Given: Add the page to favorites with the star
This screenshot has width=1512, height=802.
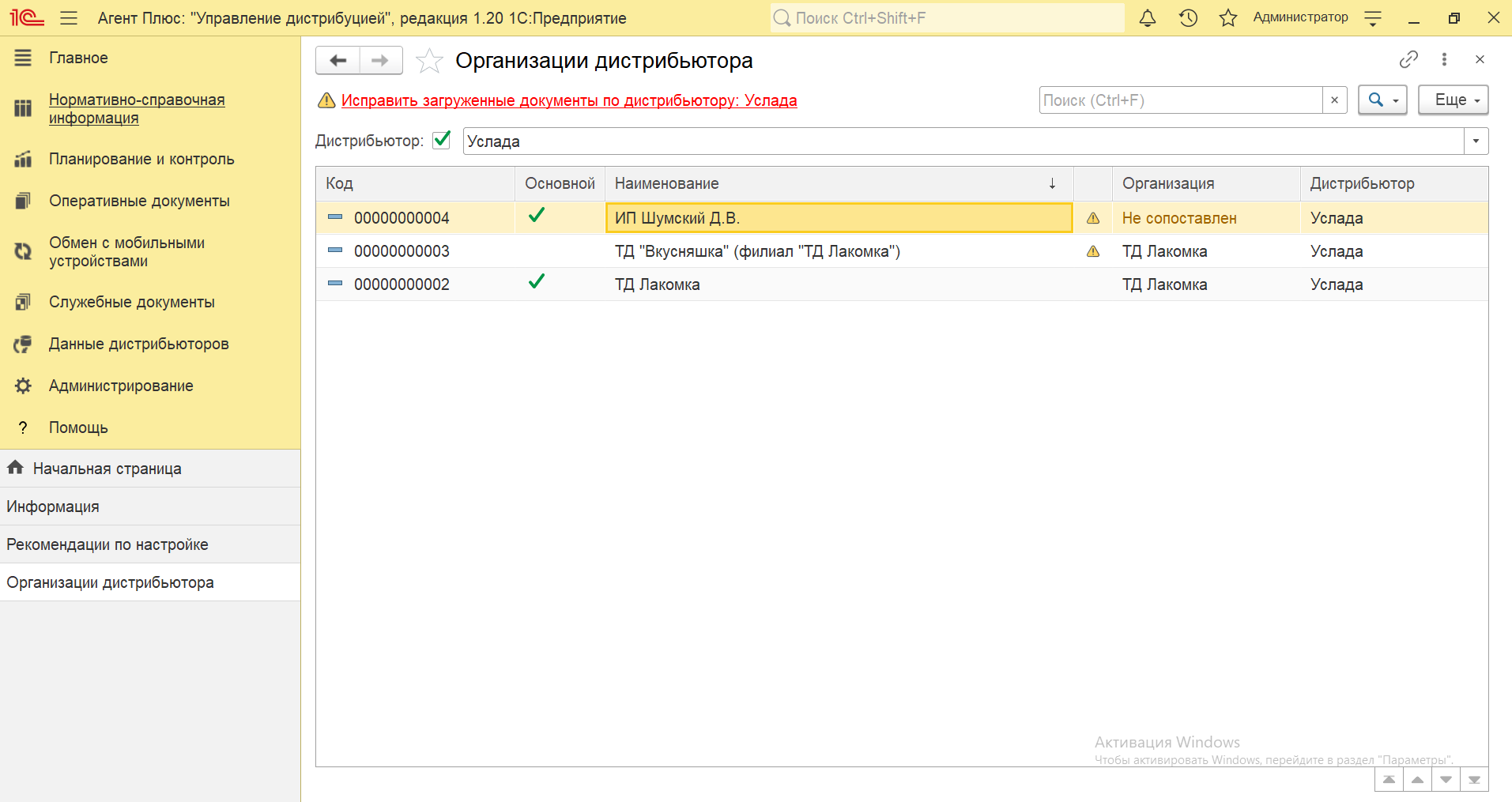Looking at the screenshot, I should 429,61.
